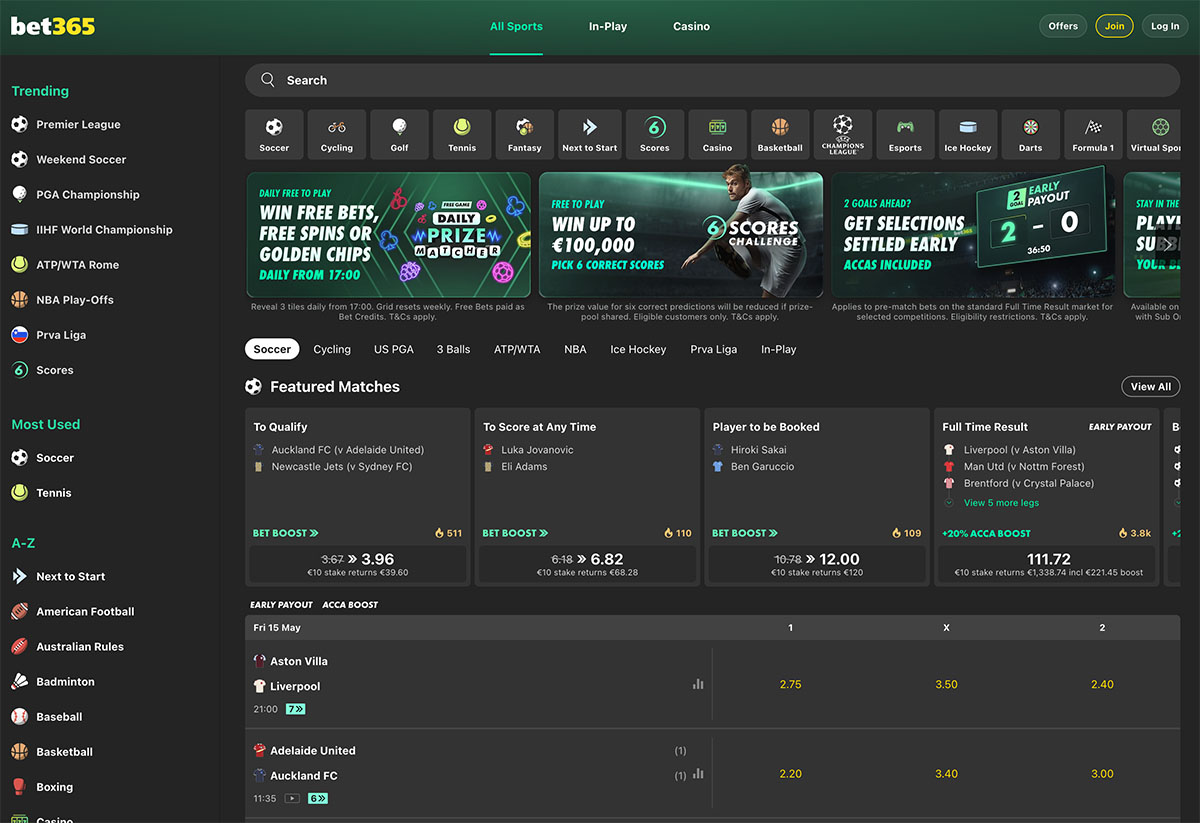
Task: Switch to the In-Play header tab
Action: 608,27
